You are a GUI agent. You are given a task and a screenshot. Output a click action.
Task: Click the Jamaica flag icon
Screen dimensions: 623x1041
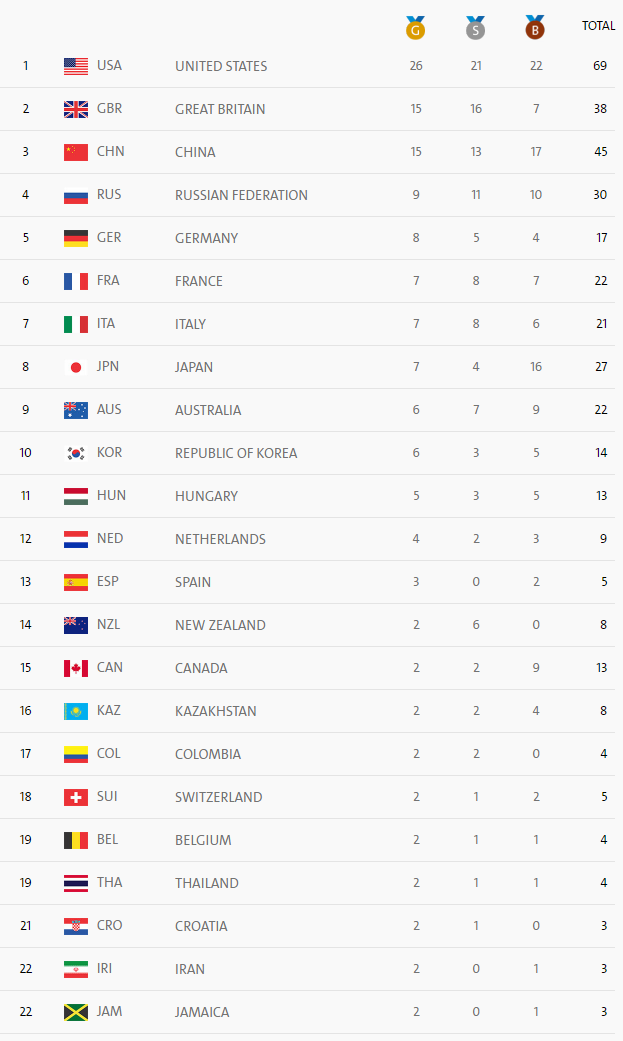pyautogui.click(x=76, y=1012)
